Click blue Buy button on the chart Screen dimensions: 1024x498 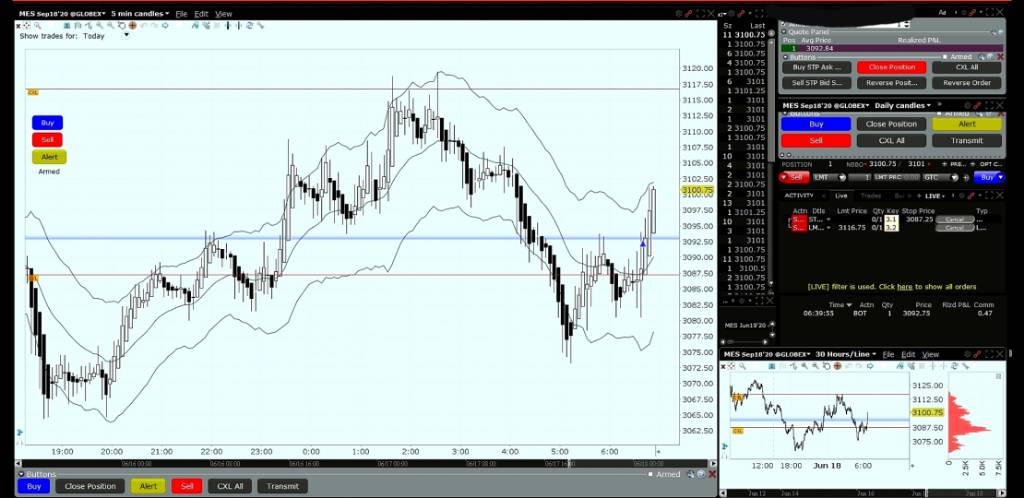click(x=48, y=123)
